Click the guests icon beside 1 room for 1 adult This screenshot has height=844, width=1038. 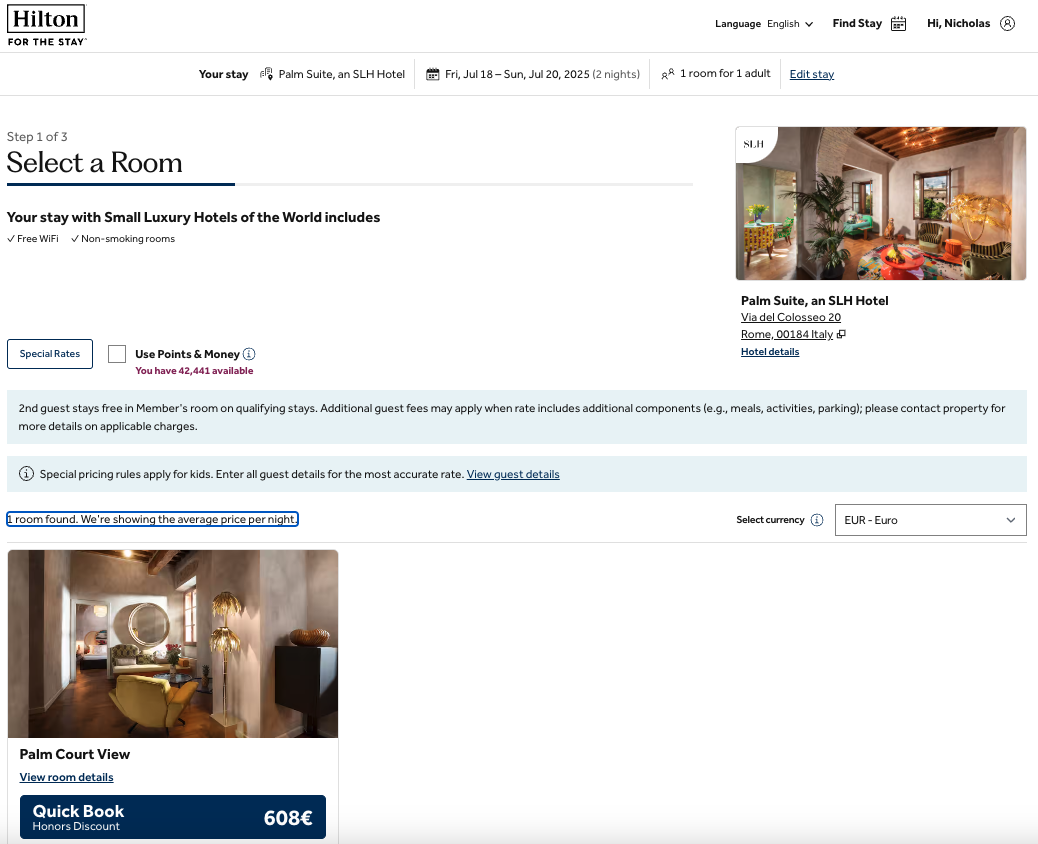[x=668, y=73]
